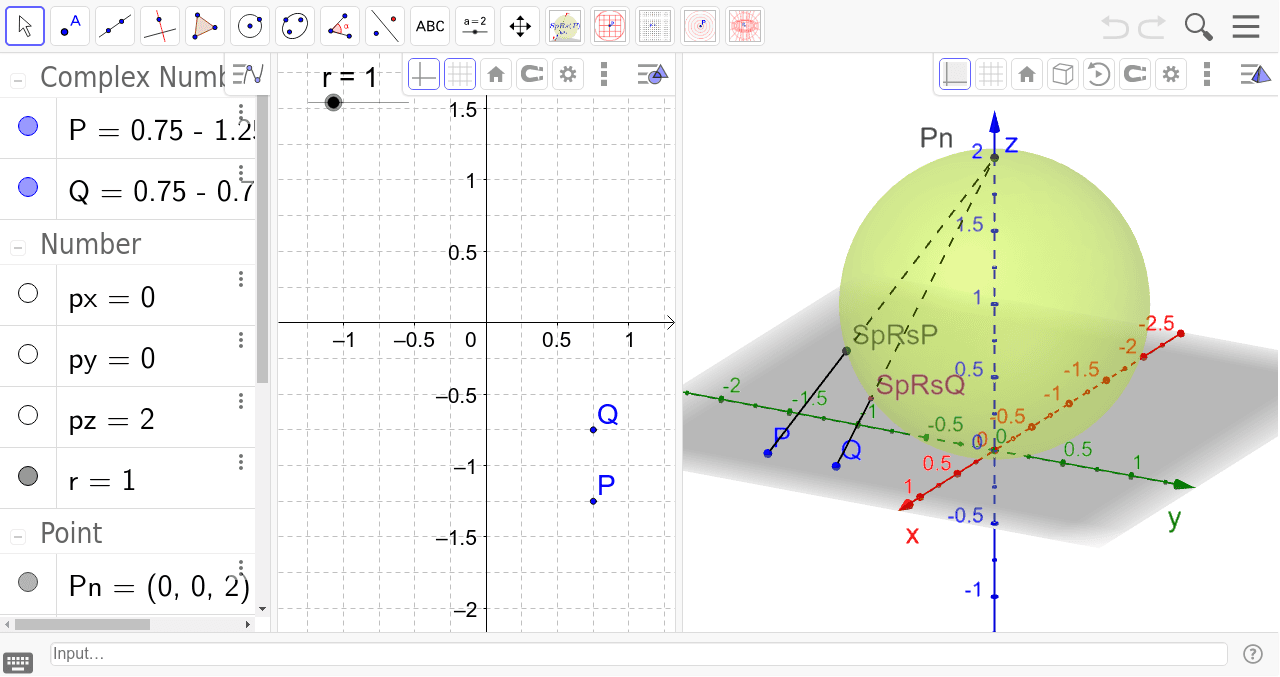This screenshot has width=1280, height=677.
Task: Open the three-dot menu next to pz
Action: (x=241, y=401)
